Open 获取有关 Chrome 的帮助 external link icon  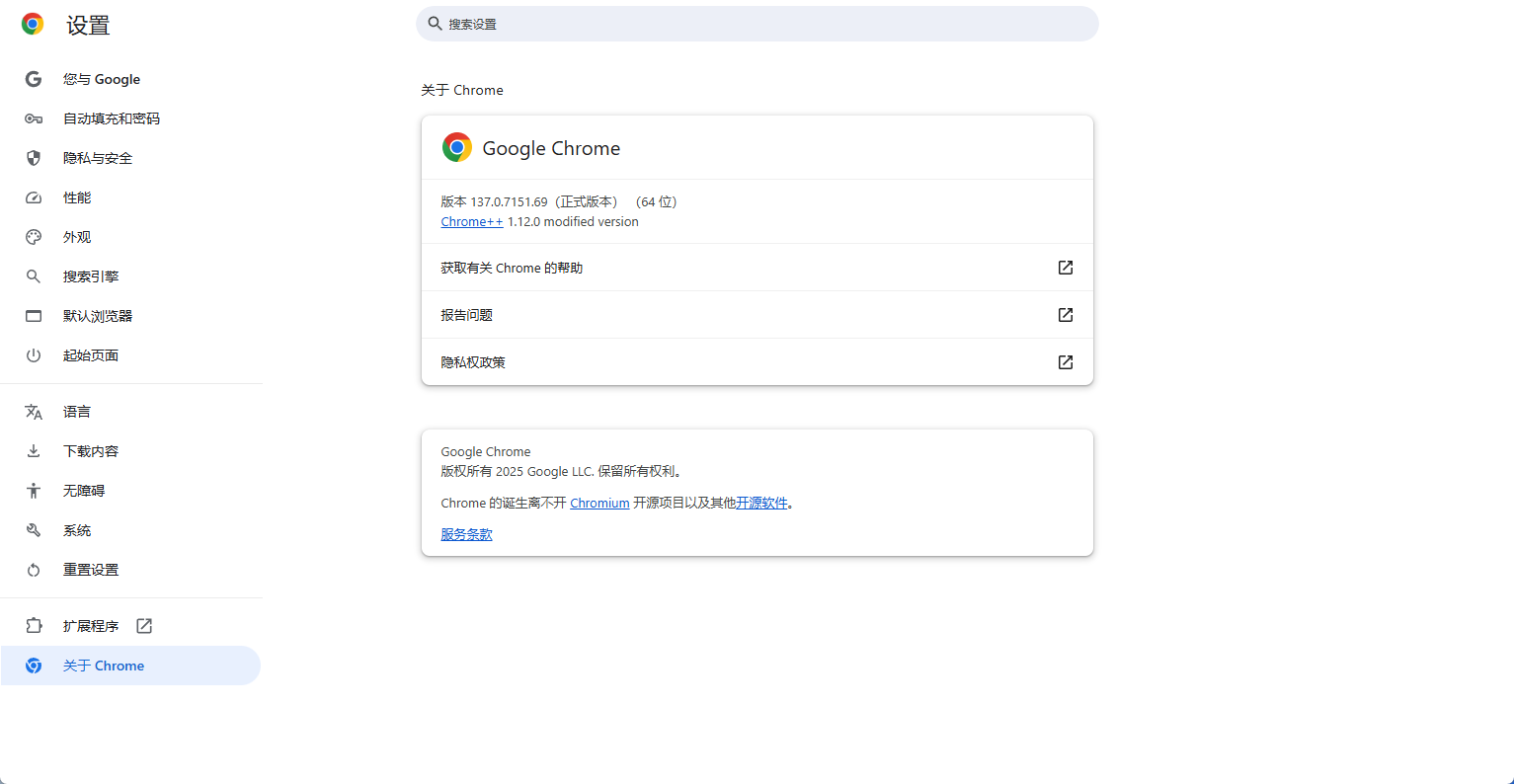point(1065,267)
